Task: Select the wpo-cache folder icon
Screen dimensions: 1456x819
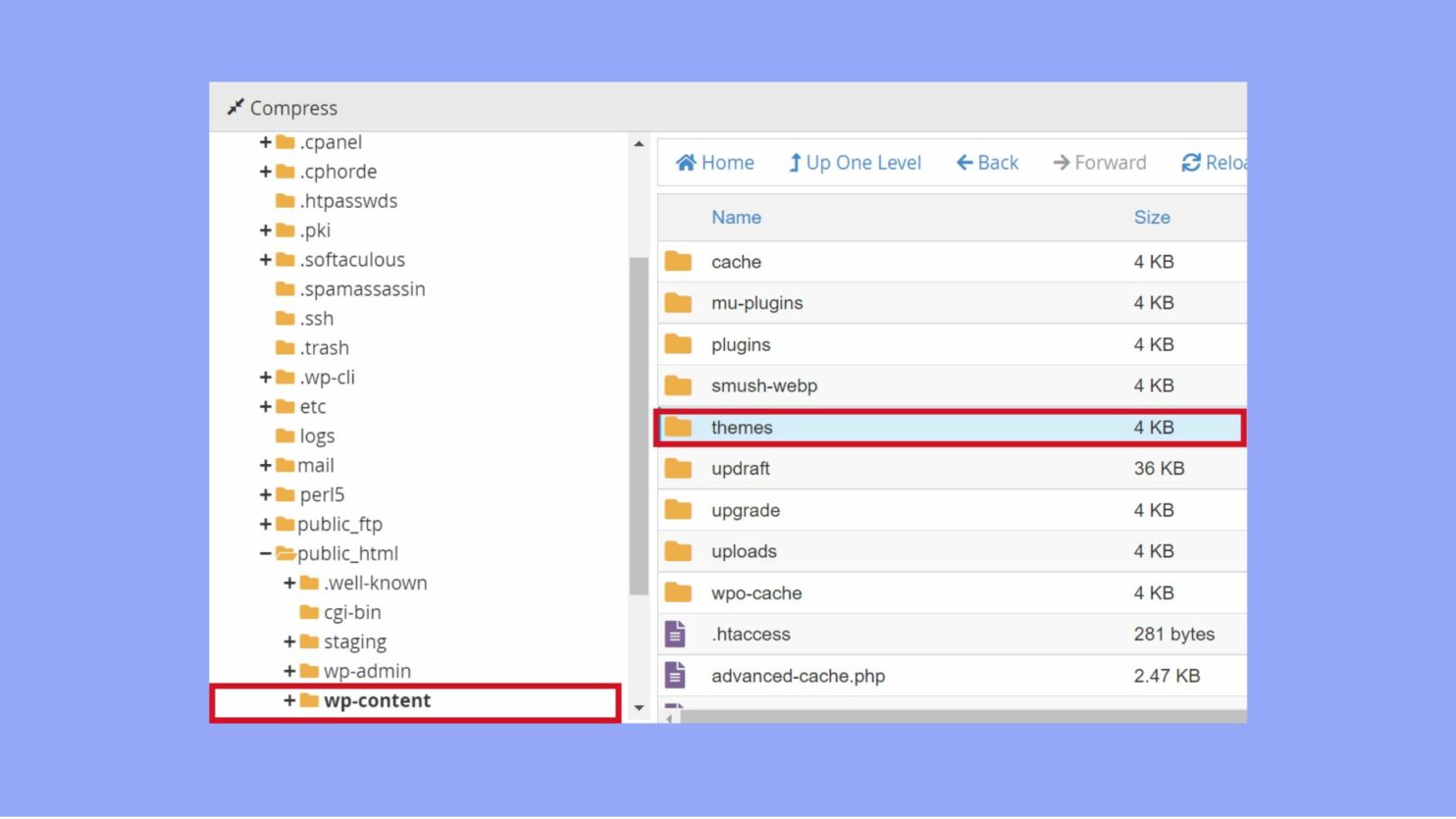Action: (x=678, y=592)
